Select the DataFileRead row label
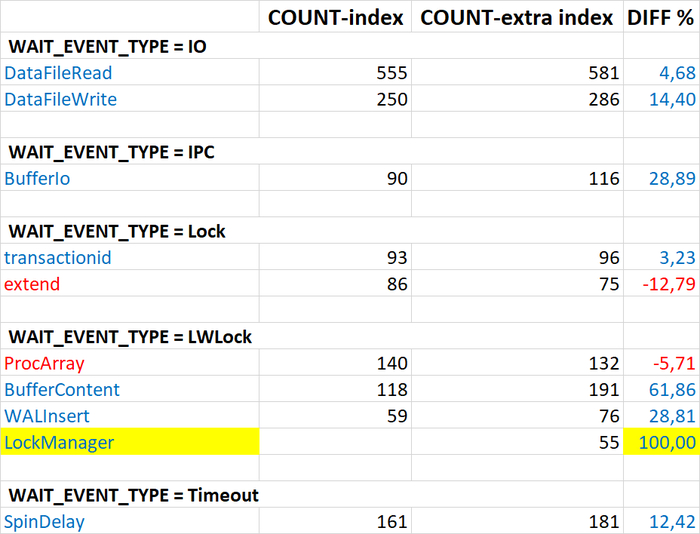Screen dimensions: 700x534 [x=59, y=73]
